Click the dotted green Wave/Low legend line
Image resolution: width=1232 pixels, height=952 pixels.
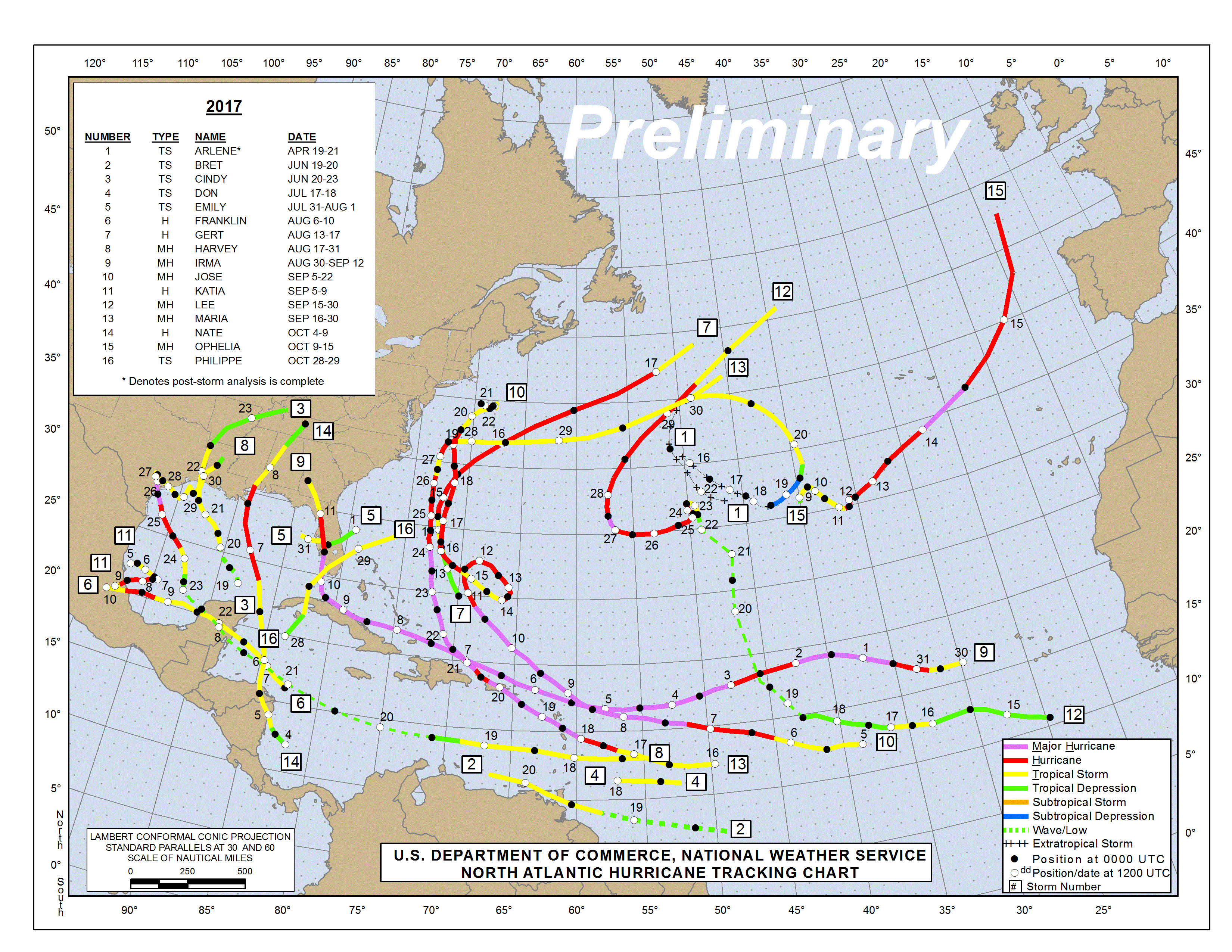click(x=1016, y=830)
